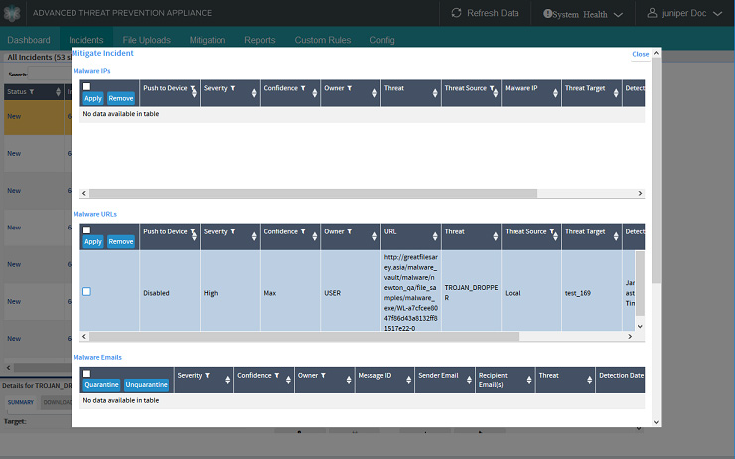Click down arrow of dialog scrollbar

pyautogui.click(x=656, y=422)
